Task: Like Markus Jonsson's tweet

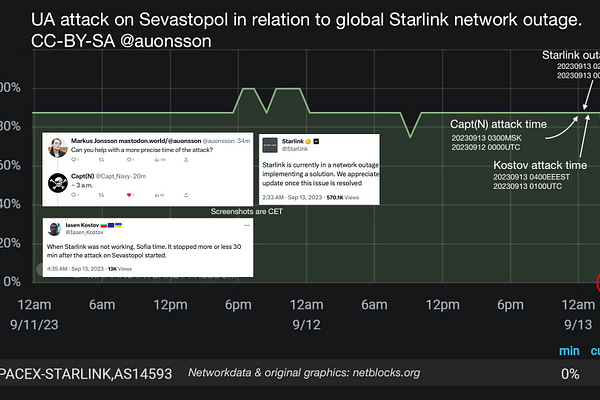Action: tap(130, 160)
